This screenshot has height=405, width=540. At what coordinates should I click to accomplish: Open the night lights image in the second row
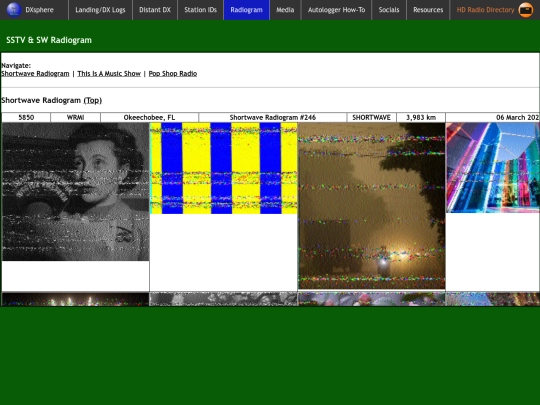click(75, 299)
